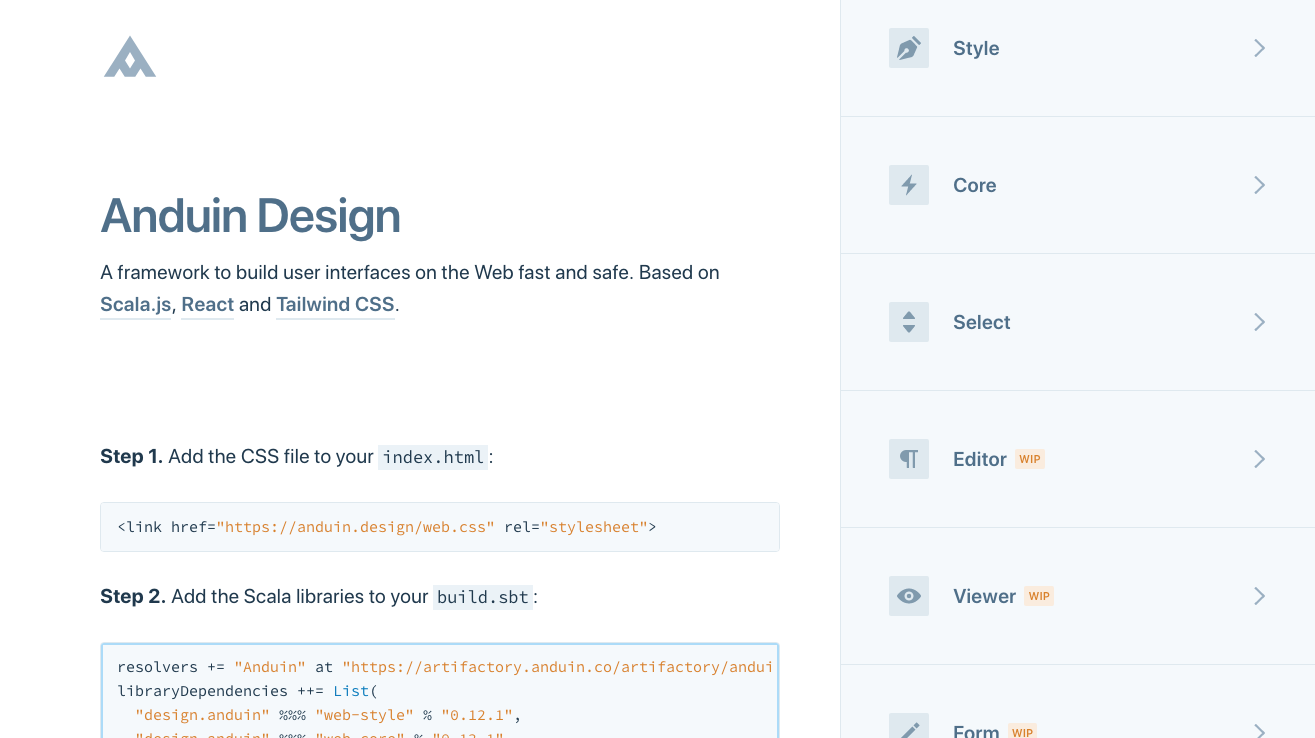Click the link href stylesheet code block
Screen dimensions: 1315x738
[x=440, y=527]
